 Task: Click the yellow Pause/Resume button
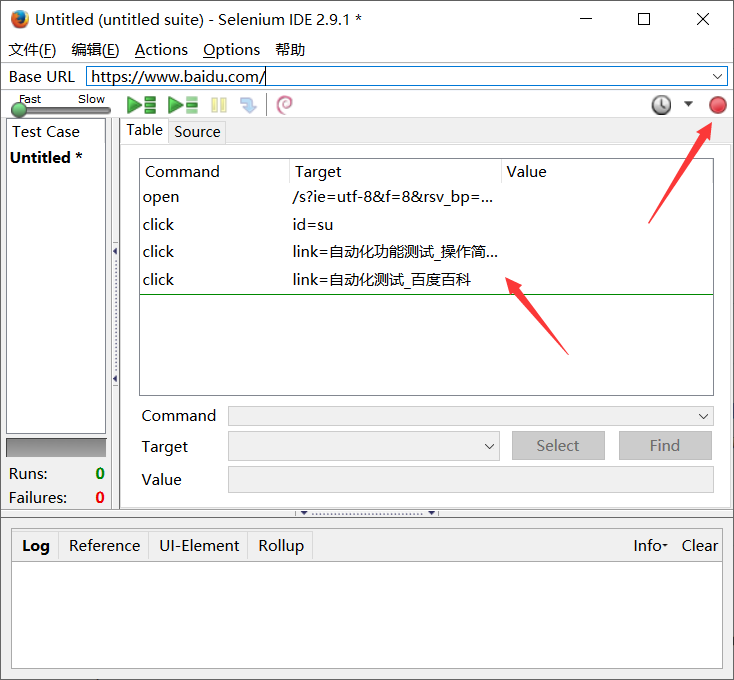[219, 105]
